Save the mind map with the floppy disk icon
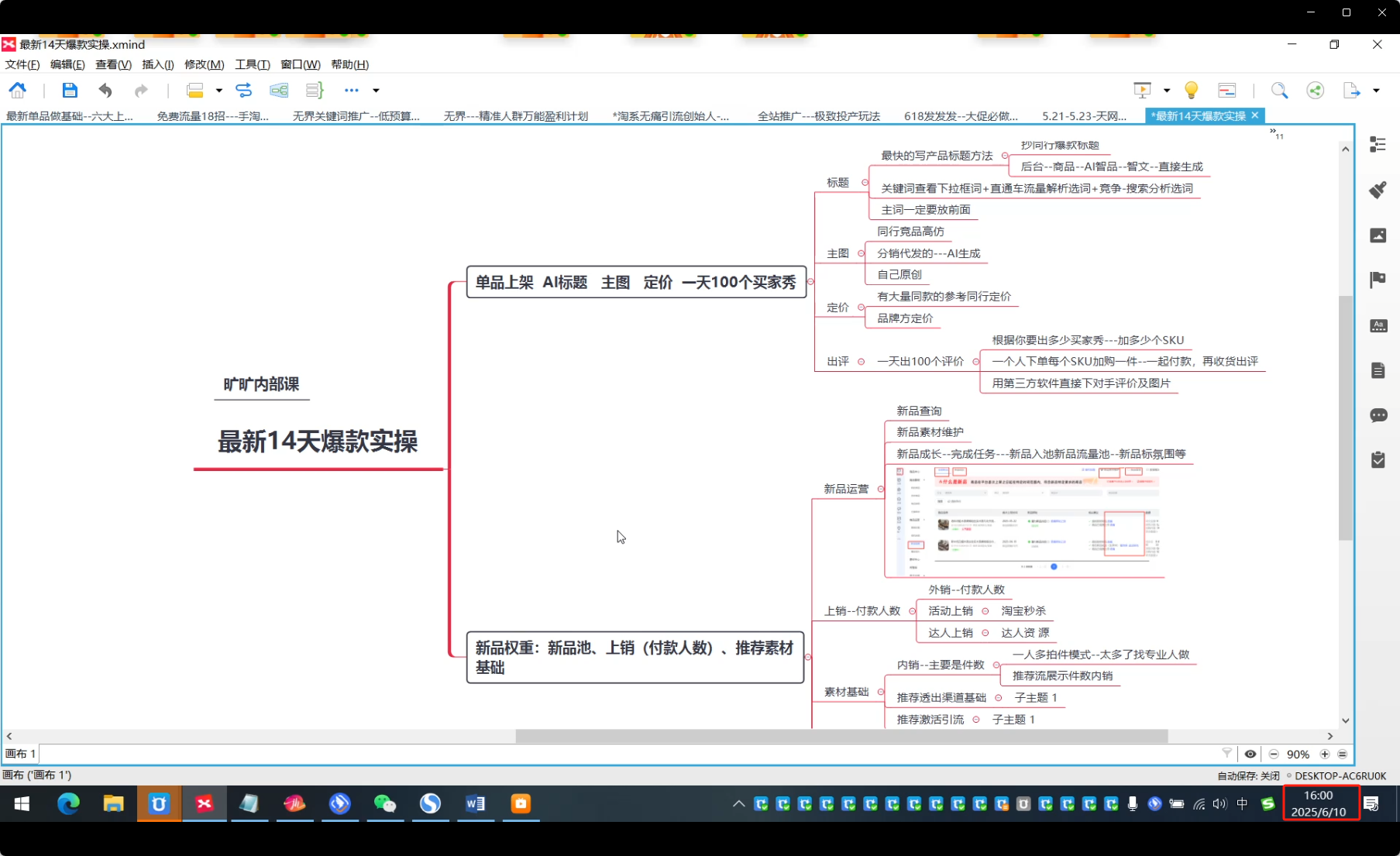 click(x=70, y=91)
